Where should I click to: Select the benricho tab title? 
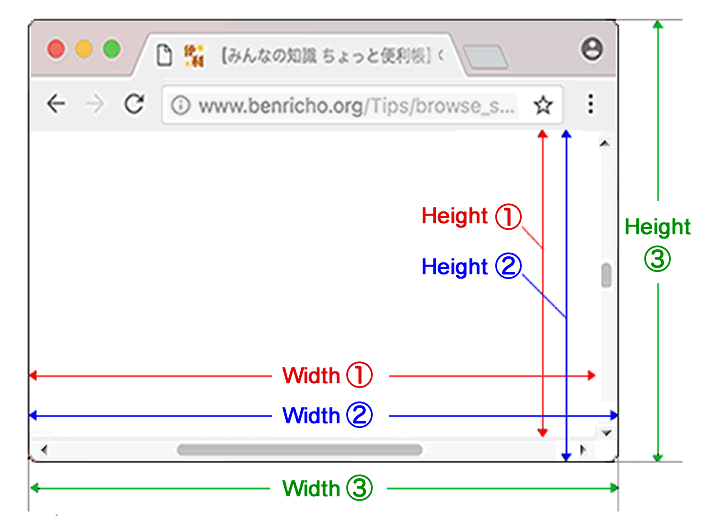pyautogui.click(x=333, y=56)
